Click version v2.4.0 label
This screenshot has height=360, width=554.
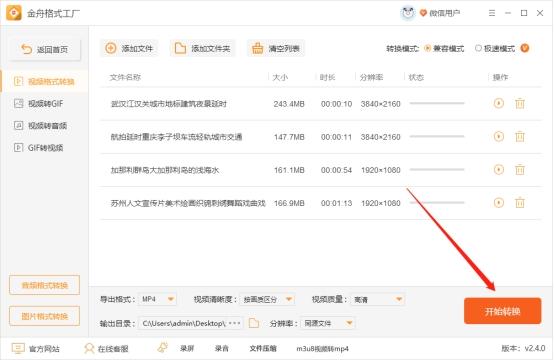[523, 348]
